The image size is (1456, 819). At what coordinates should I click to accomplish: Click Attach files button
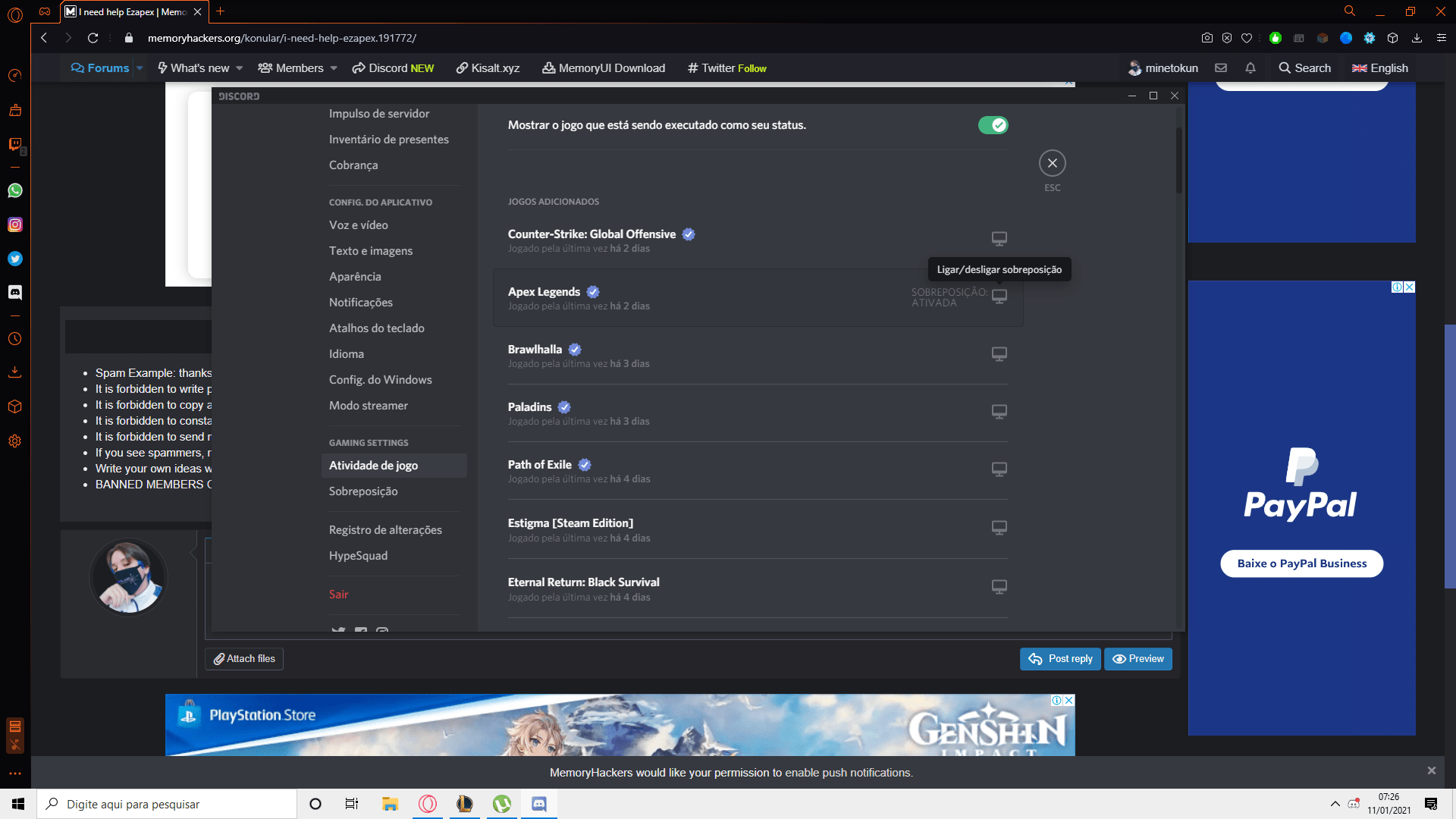point(244,659)
